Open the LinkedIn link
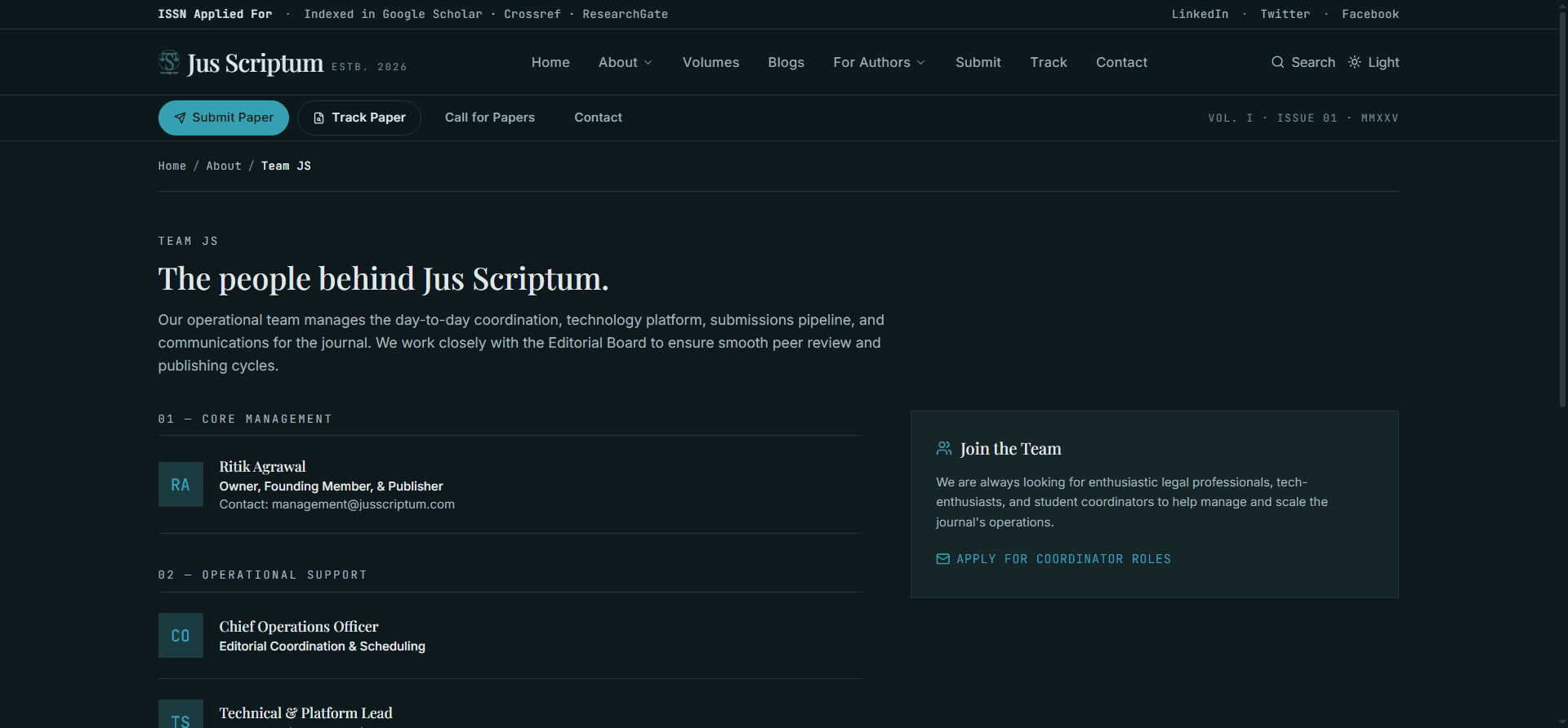The width and height of the screenshot is (1568, 728). [1200, 14]
